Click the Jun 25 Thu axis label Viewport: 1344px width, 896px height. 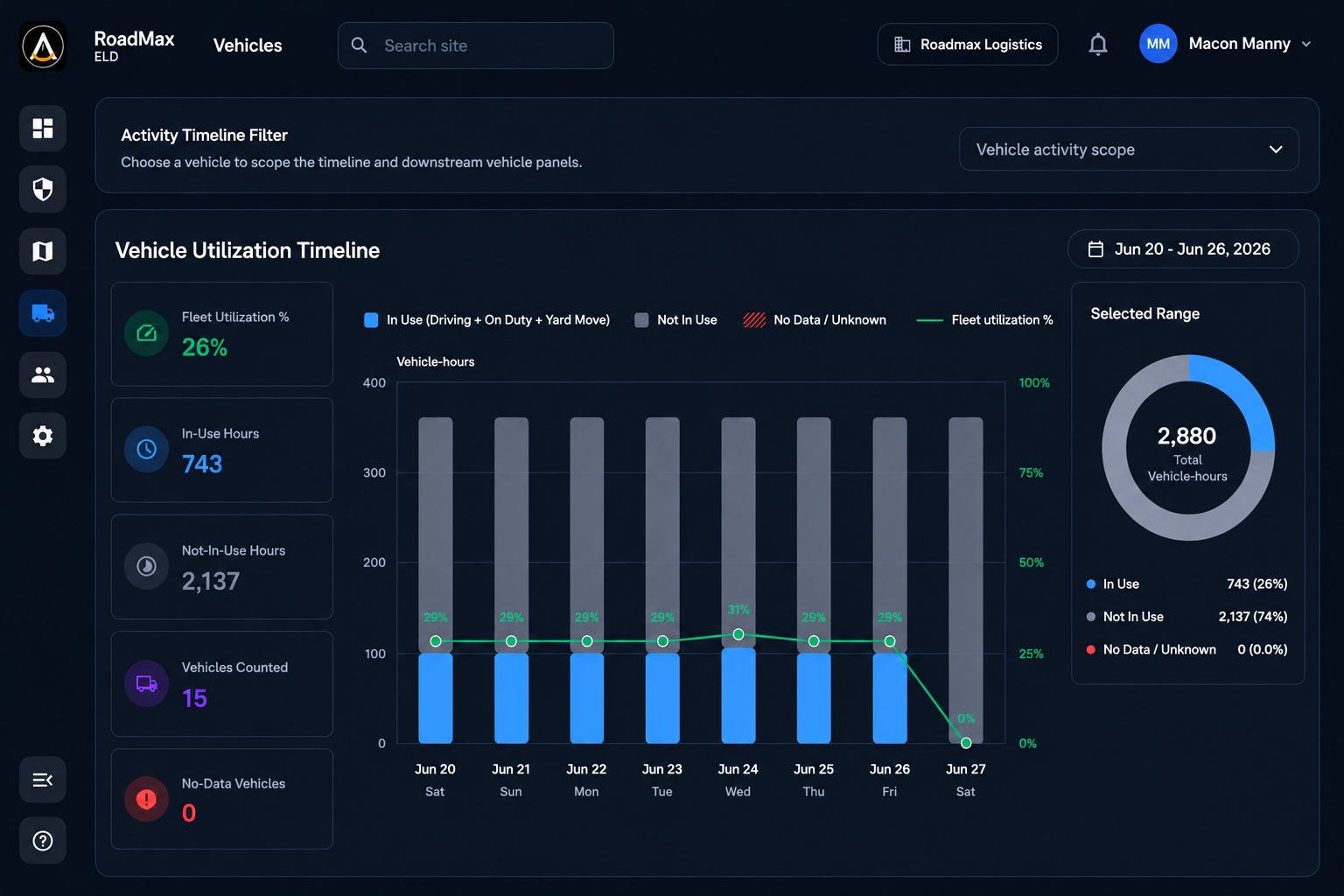[x=814, y=780]
